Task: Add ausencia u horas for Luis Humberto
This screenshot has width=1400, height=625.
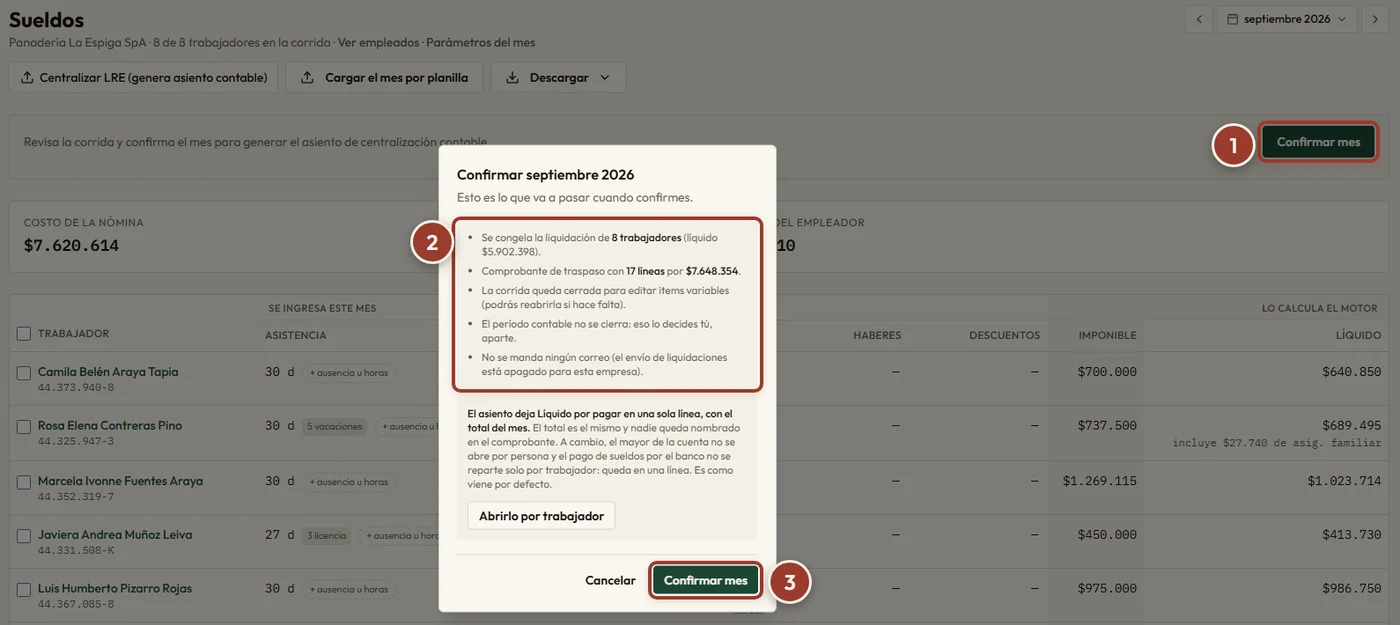Action: coord(348,590)
